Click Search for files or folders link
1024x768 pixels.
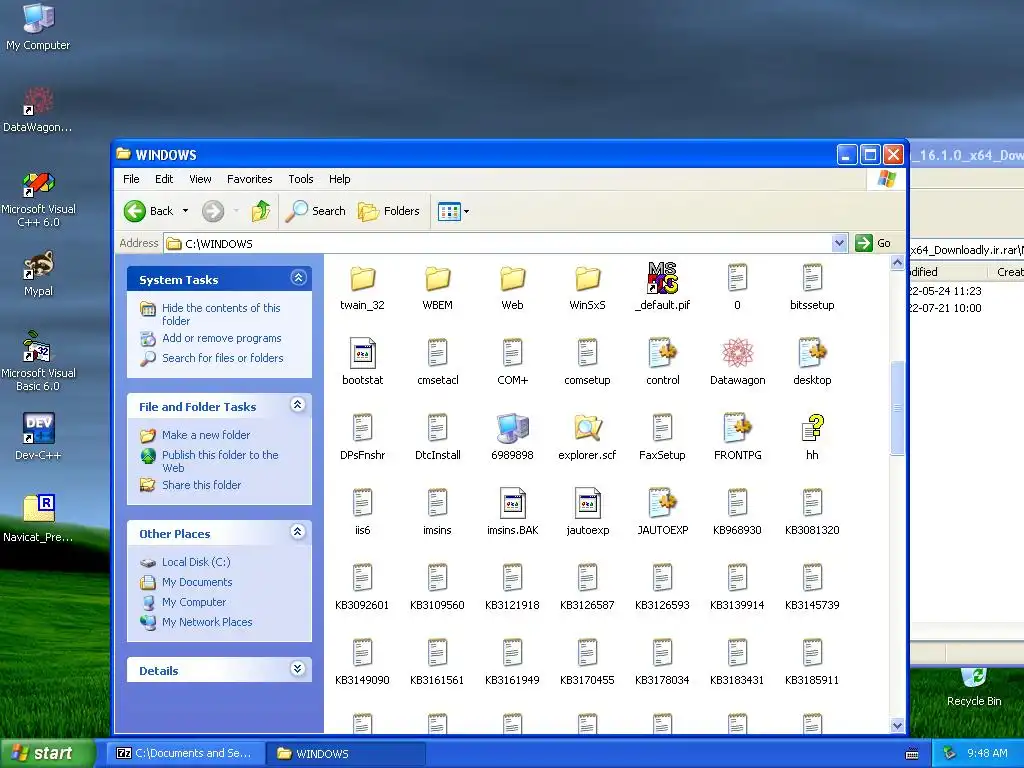[x=223, y=358]
